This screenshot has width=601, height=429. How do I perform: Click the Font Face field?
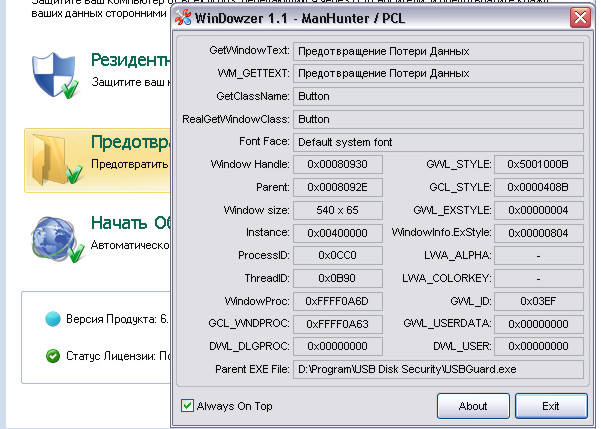pyautogui.click(x=438, y=142)
